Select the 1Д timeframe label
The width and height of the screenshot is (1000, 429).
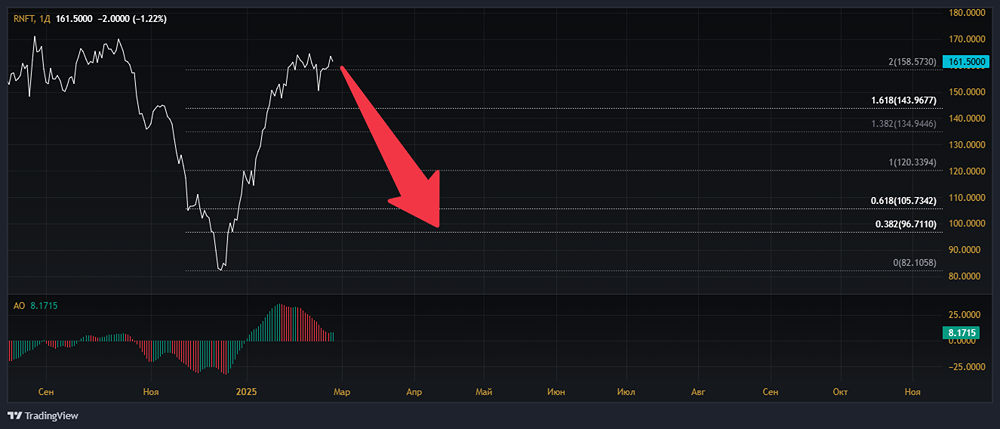[45, 19]
